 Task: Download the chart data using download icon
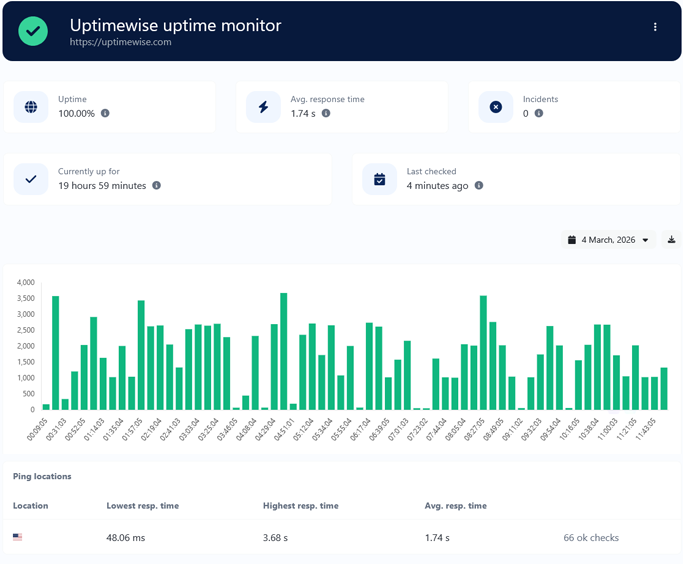pyautogui.click(x=672, y=240)
